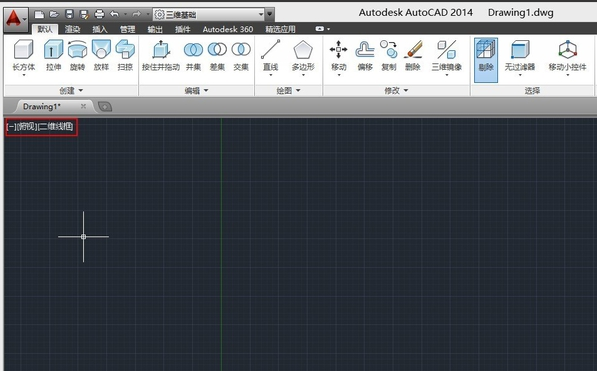Expand the 编辑 panel dropdown
This screenshot has width=597, height=371.
[x=206, y=91]
